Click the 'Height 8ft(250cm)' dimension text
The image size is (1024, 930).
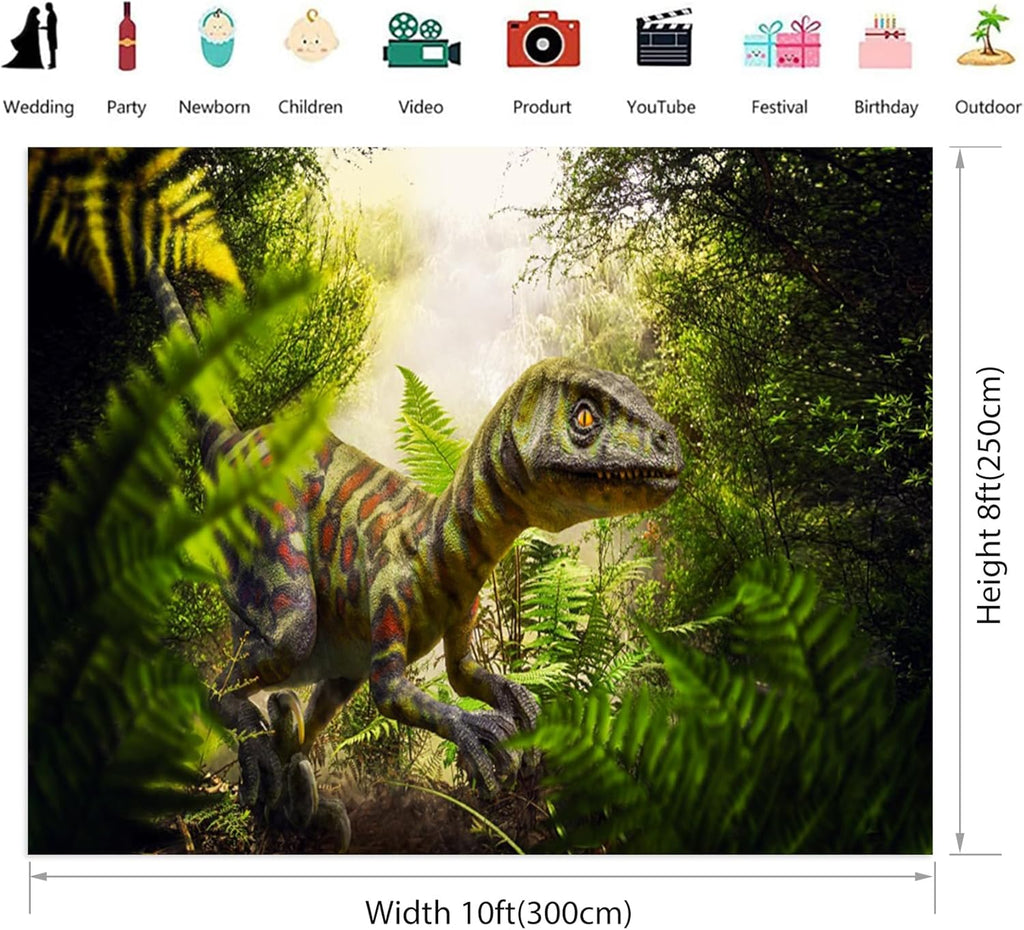989,496
